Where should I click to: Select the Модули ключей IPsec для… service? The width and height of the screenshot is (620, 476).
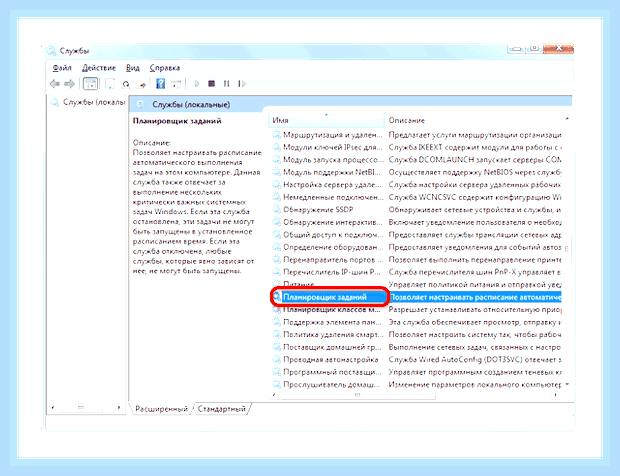(x=333, y=147)
